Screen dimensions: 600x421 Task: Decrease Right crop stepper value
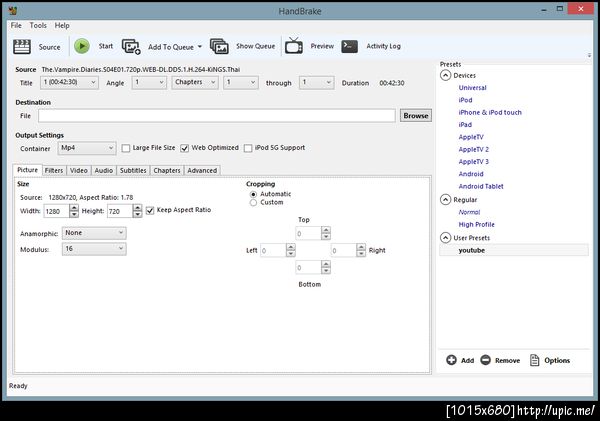coord(361,253)
